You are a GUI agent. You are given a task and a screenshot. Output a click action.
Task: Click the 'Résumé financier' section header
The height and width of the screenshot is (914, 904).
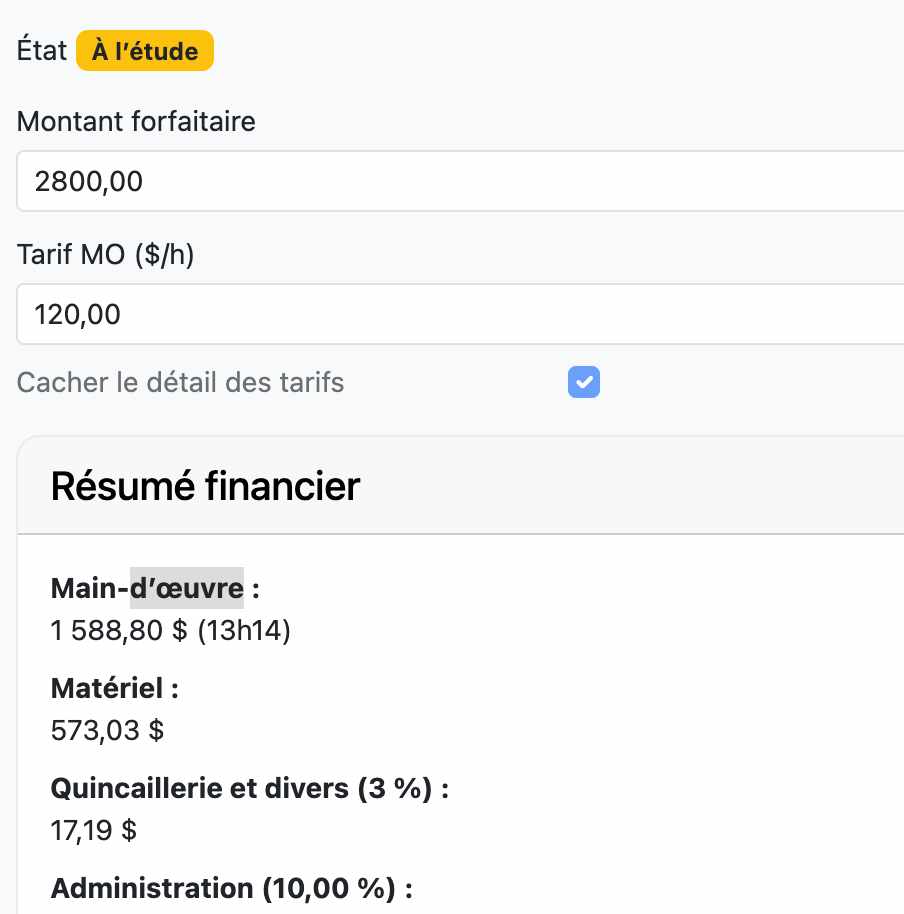[x=204, y=486]
